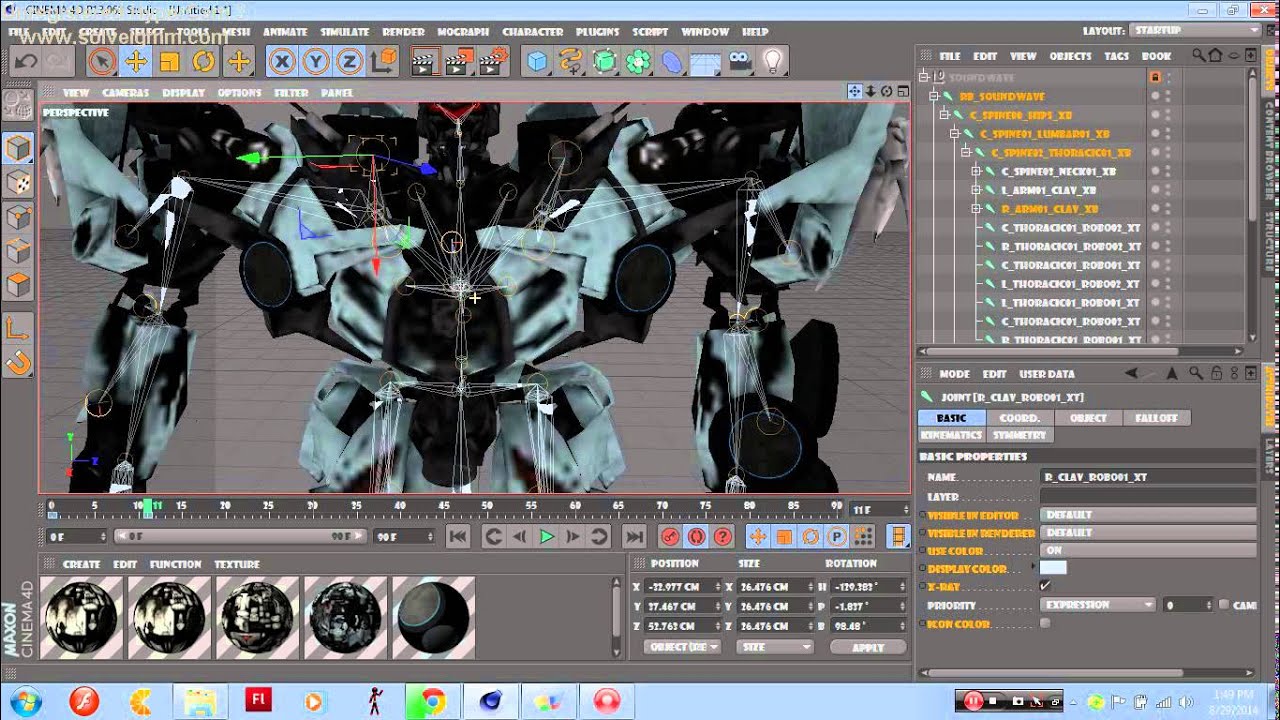This screenshot has width=1280, height=720.
Task: Select the Scale tool in the toolbar
Action: coord(170,62)
